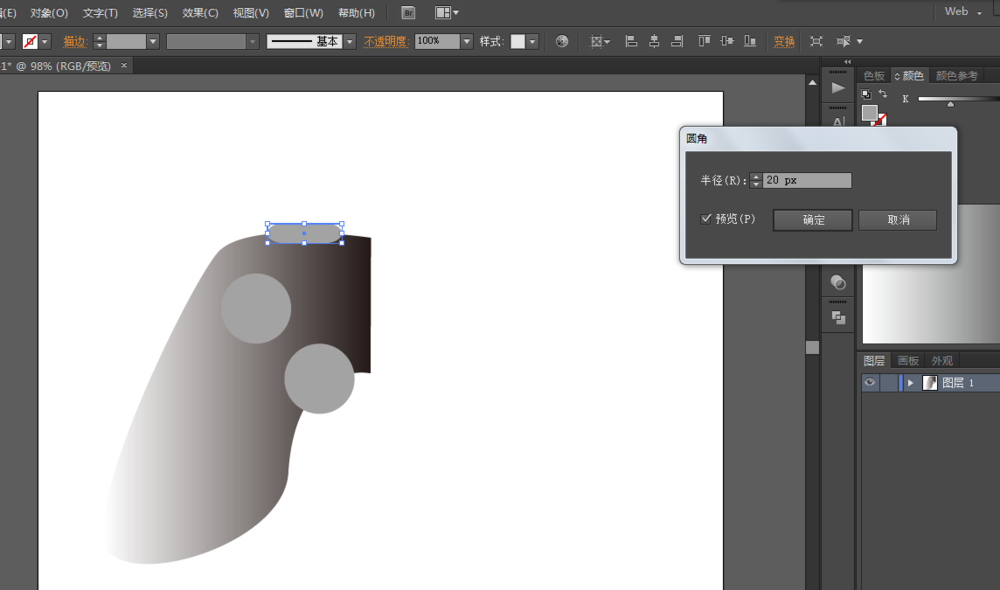Open the Transparency panel circle icon
Viewport: 1000px width, 590px height.
pyautogui.click(x=838, y=283)
